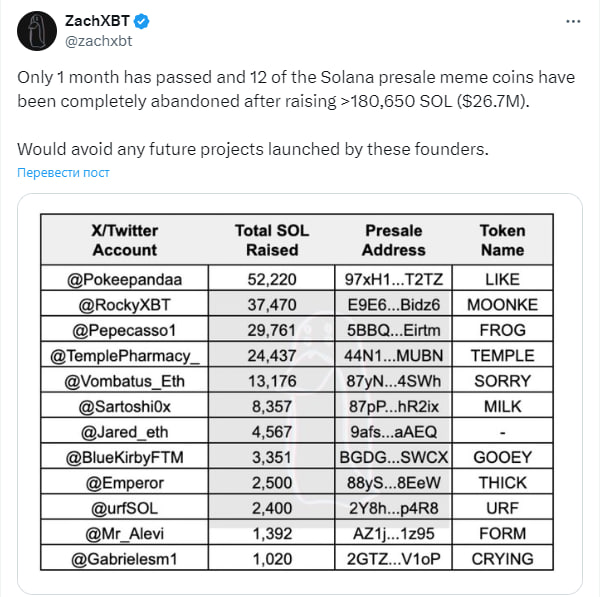Screen dimensions: 601x597
Task: Select the 'Total SOL Raised' column header
Action: click(272, 240)
